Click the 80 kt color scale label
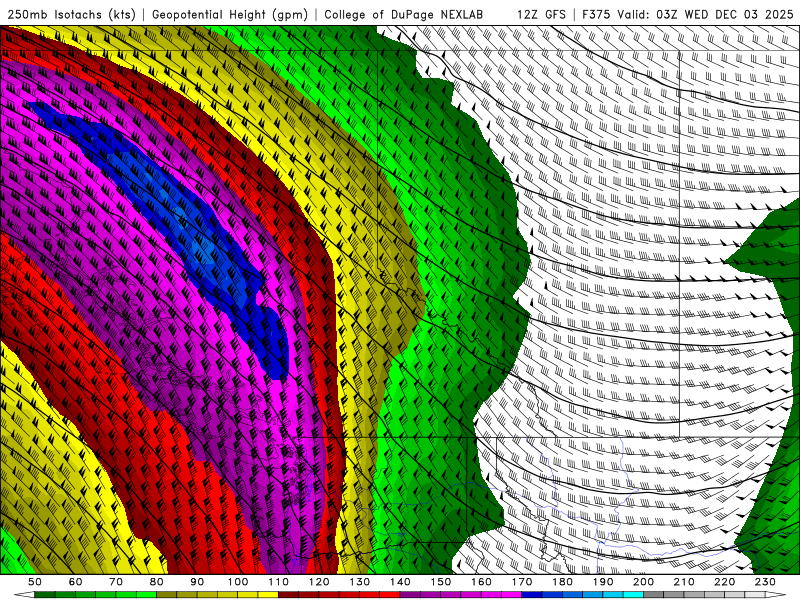The width and height of the screenshot is (800, 600). point(157,582)
